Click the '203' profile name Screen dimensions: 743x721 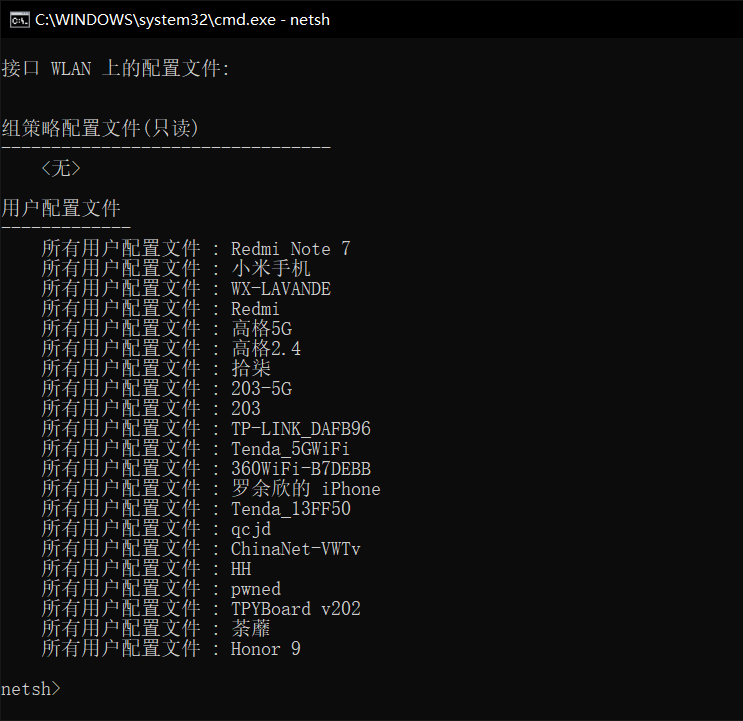point(245,409)
